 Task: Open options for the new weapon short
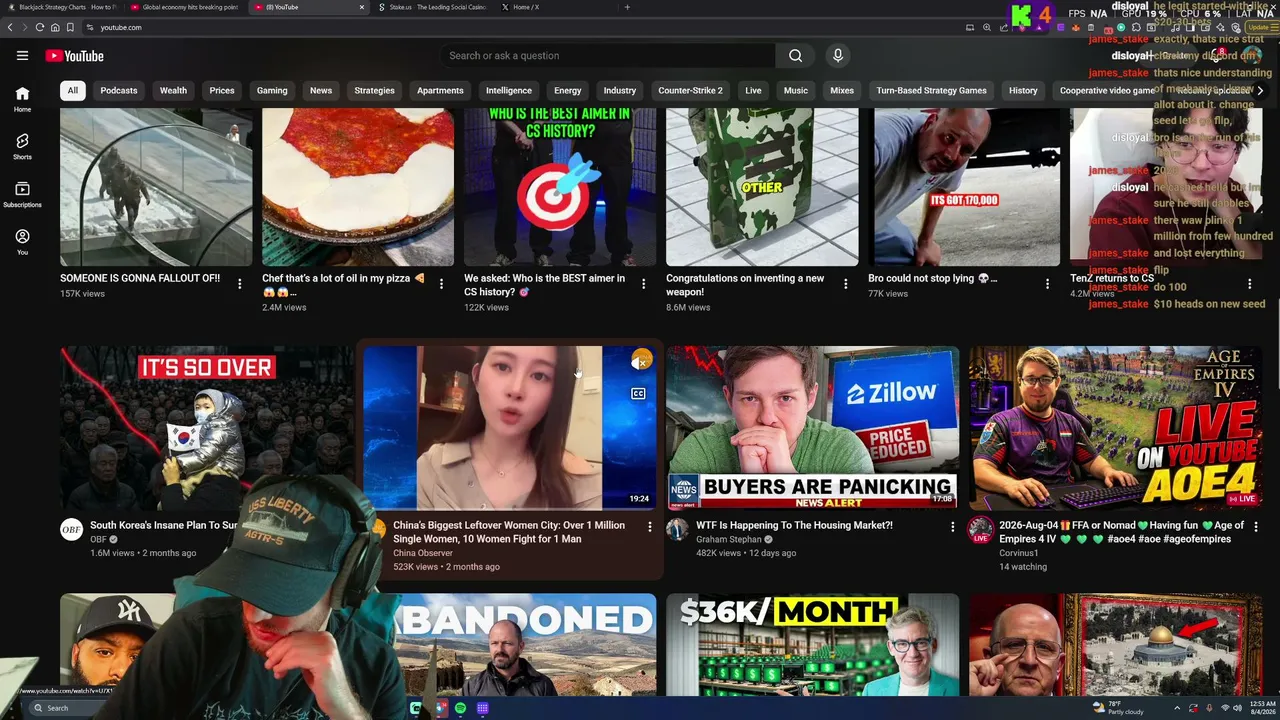(x=845, y=284)
